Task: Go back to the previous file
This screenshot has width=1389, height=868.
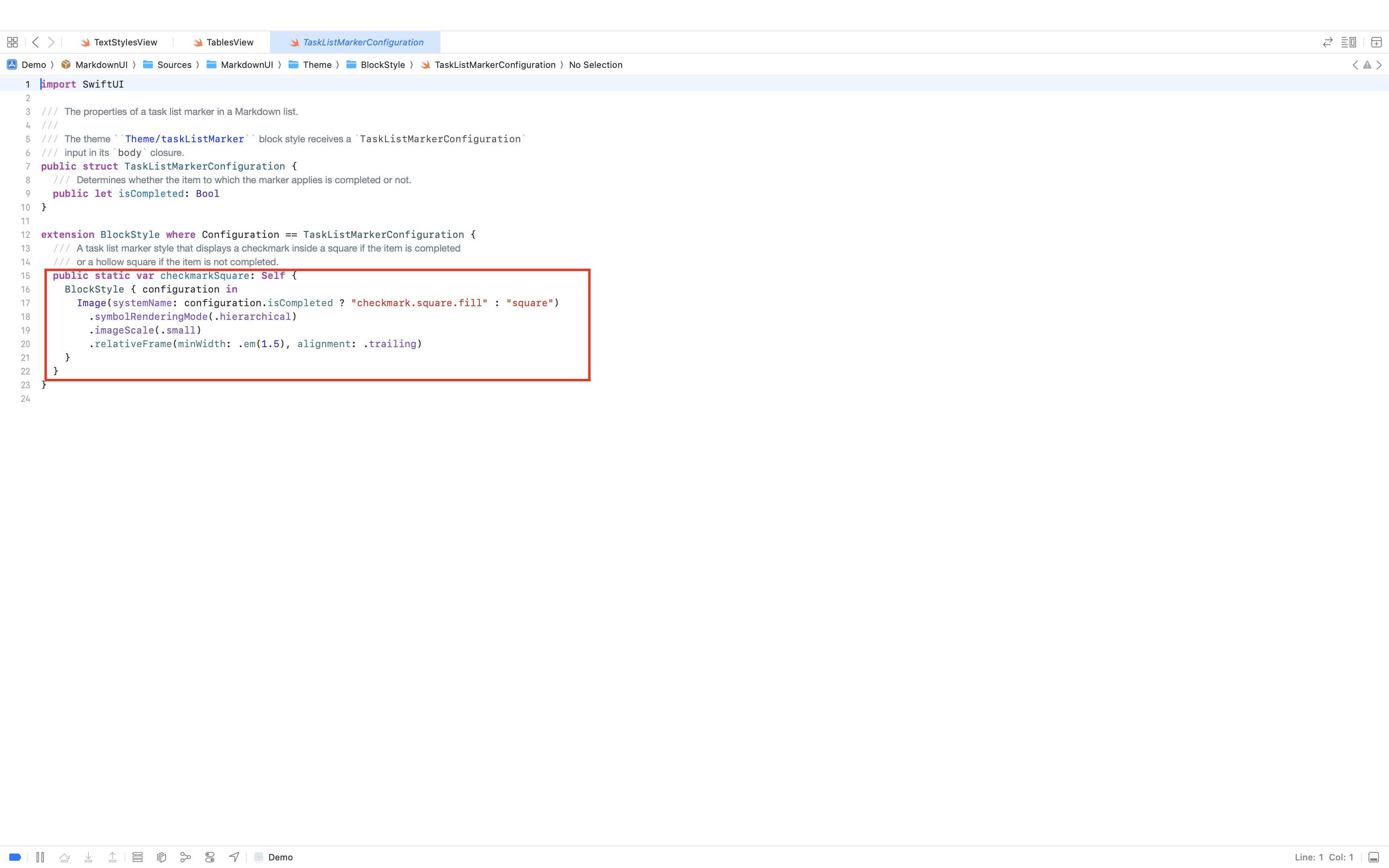Action: (x=36, y=43)
